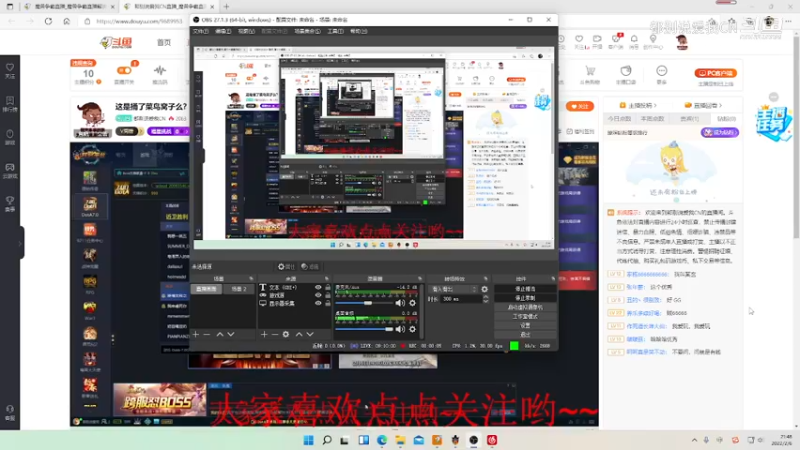This screenshot has width=800, height=450.
Task: Open desktop audio settings gear
Action: (412, 329)
